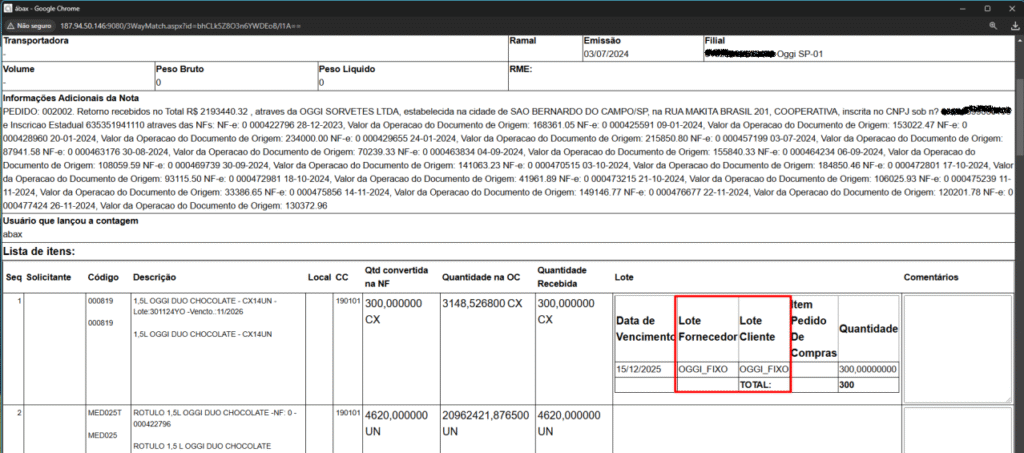Screen dimensions: 1024x453
Task: Select the OGGI_FIXO value under Lote Cliente
Action: tap(765, 369)
